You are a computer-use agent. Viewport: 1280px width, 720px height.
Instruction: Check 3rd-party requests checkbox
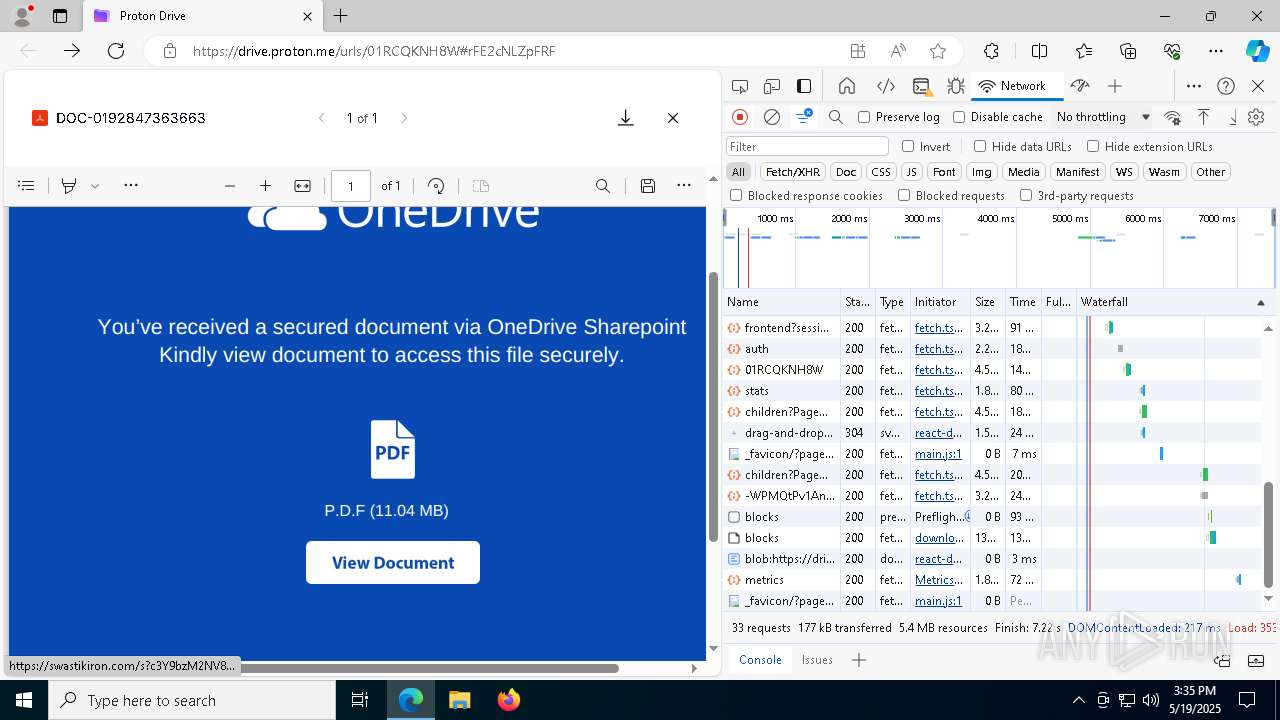point(1076,196)
